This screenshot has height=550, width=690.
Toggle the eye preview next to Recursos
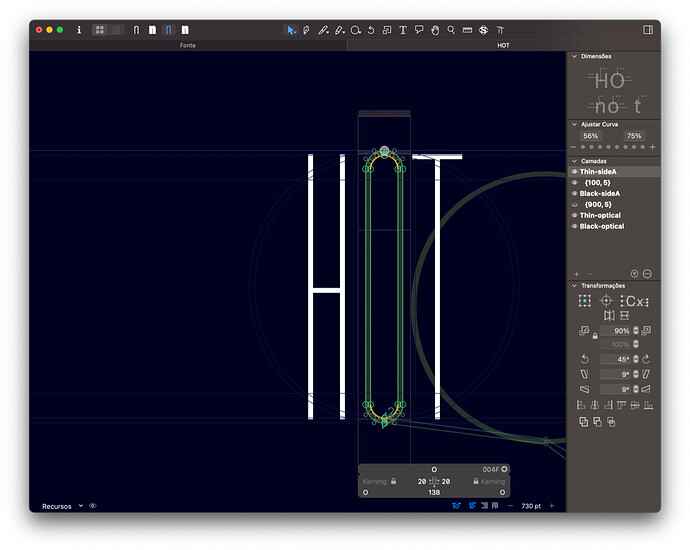click(92, 506)
